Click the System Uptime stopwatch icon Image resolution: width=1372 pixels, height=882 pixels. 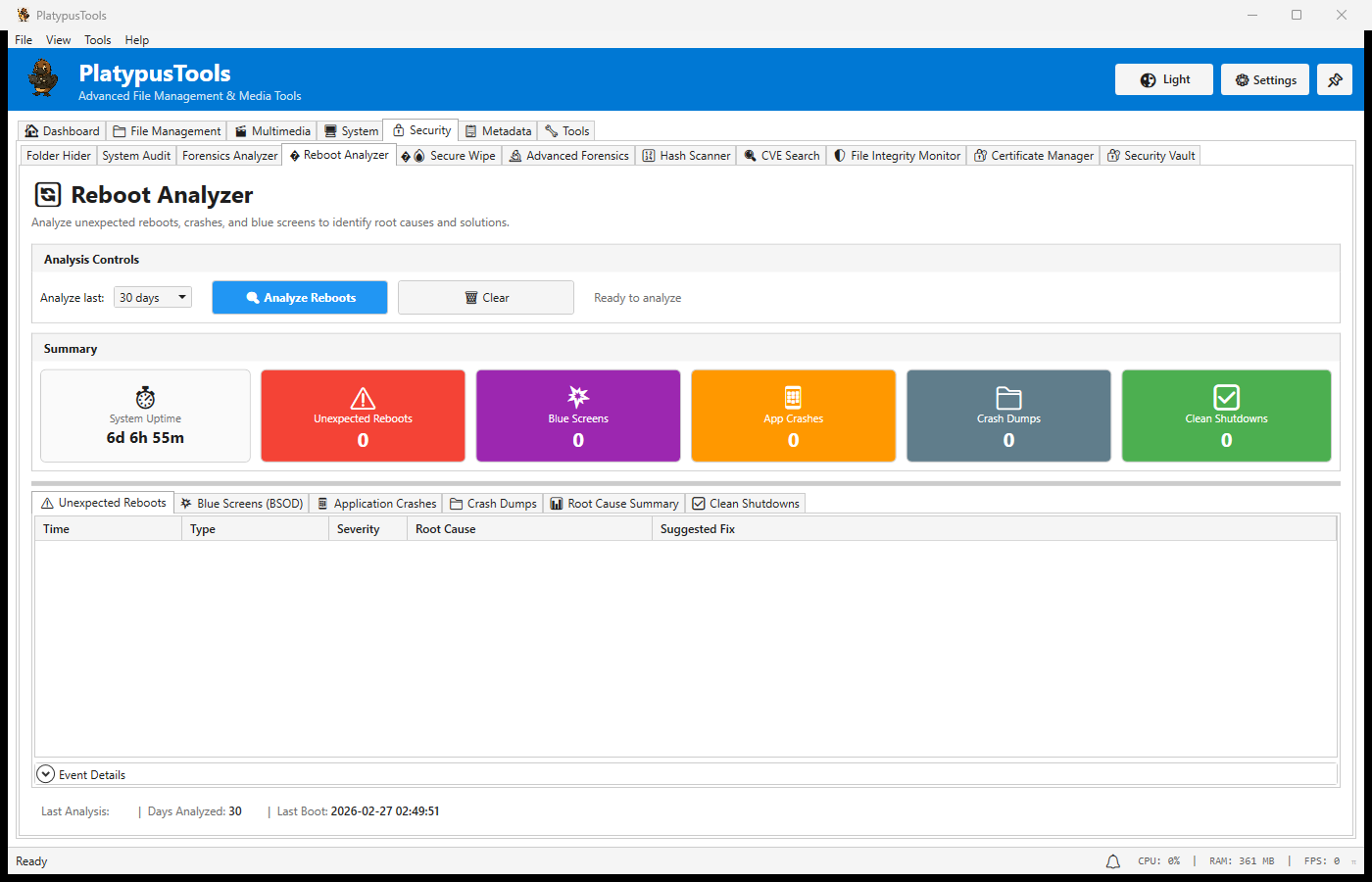click(x=145, y=397)
